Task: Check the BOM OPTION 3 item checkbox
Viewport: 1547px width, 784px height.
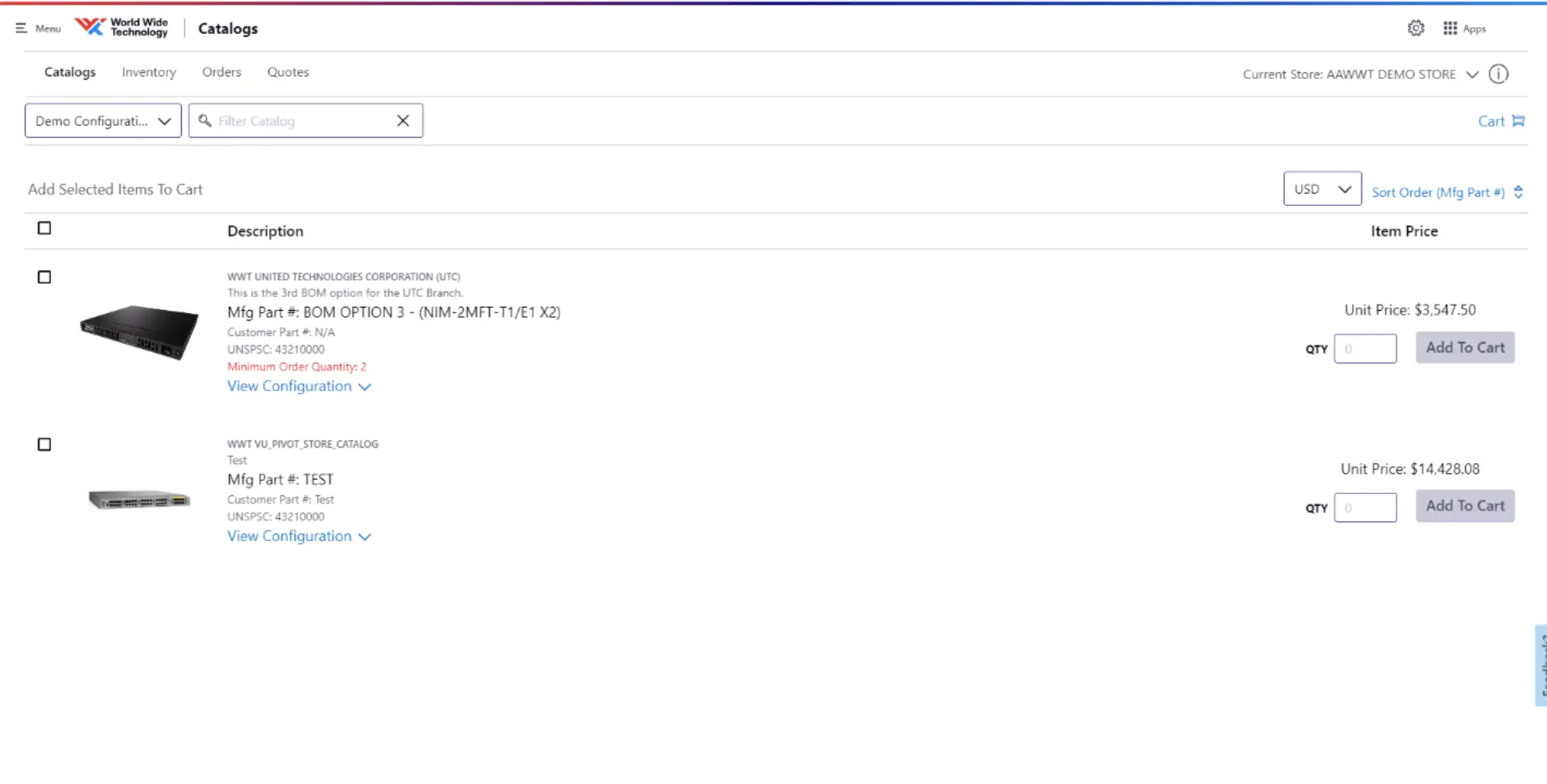Action: coord(44,277)
